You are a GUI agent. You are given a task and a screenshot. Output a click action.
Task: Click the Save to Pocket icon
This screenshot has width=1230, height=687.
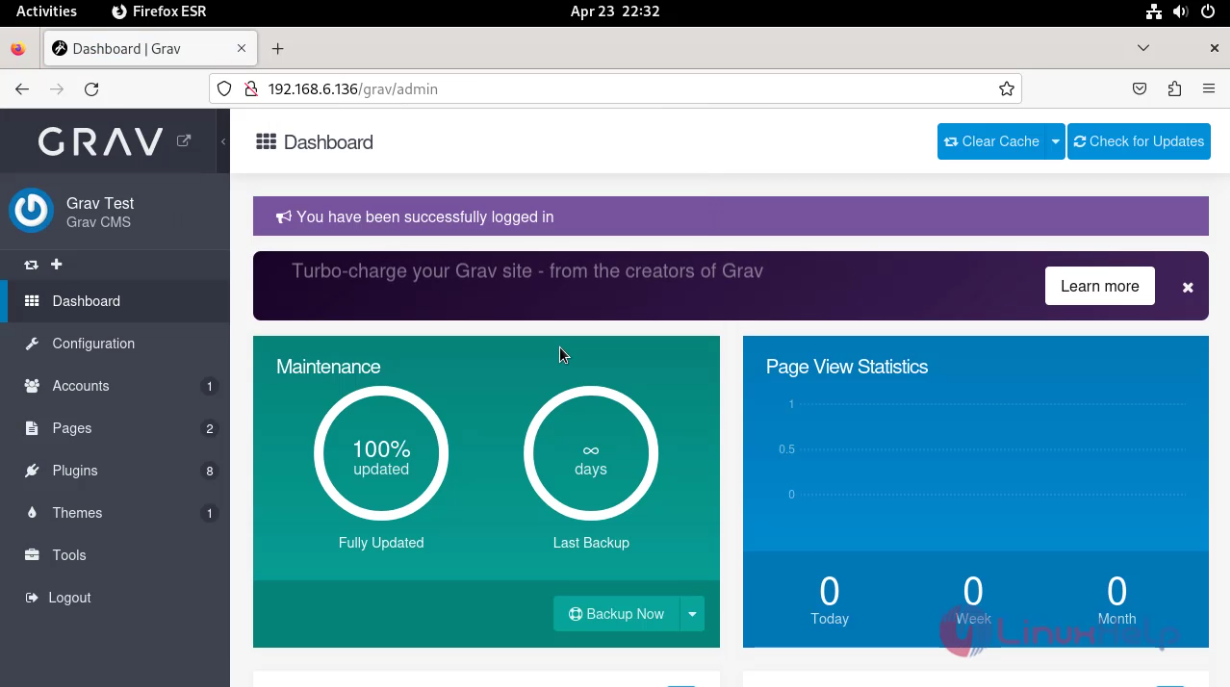(x=1139, y=89)
